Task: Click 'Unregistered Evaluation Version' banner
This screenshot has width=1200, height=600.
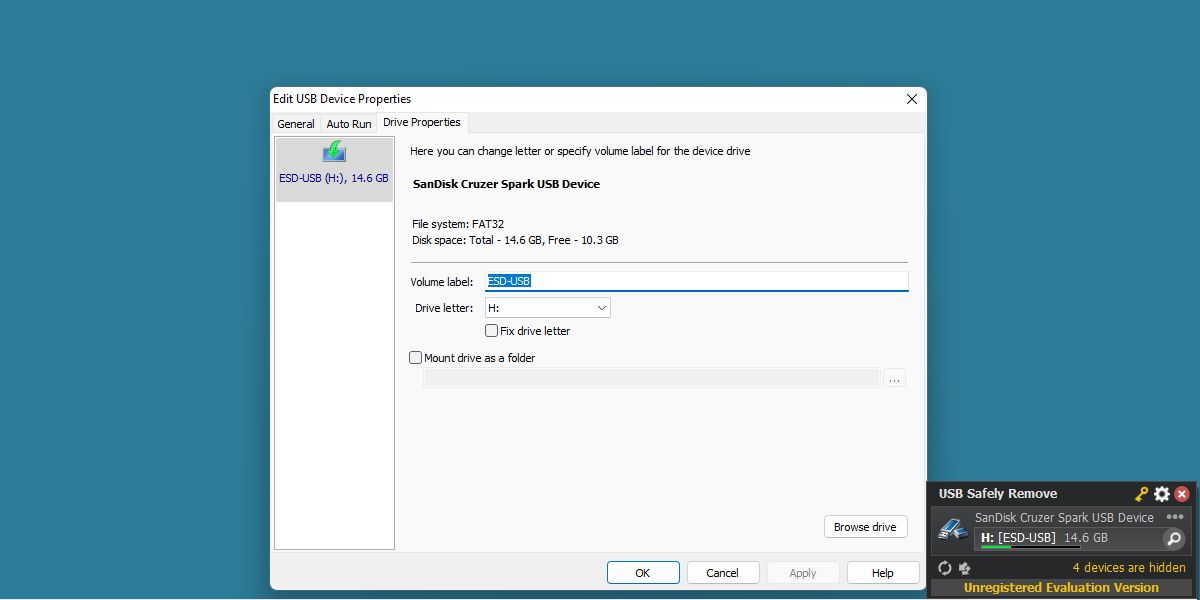Action: pyautogui.click(x=1061, y=588)
